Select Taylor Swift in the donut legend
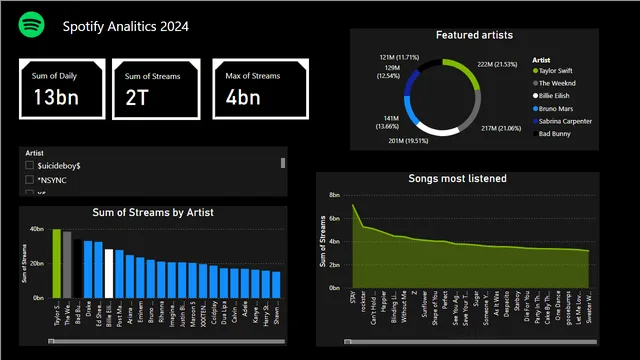This screenshot has height=360, width=640. click(x=553, y=71)
